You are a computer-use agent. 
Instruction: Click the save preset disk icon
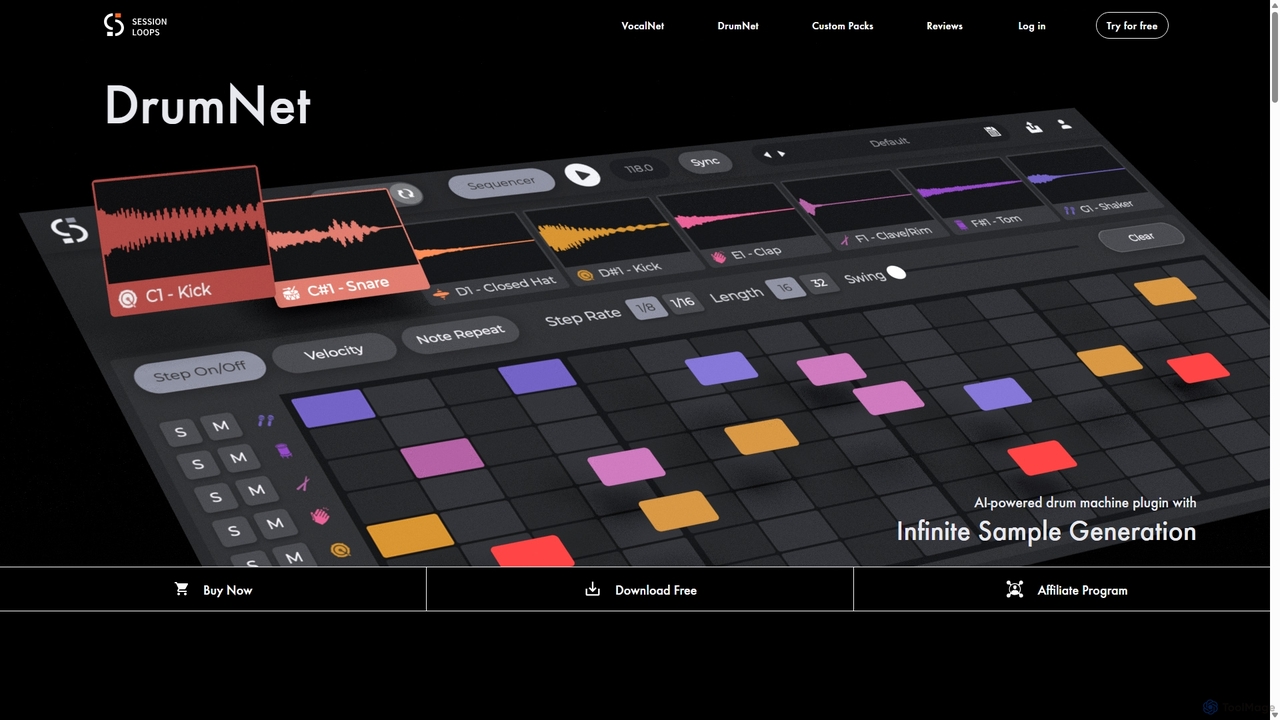tap(992, 131)
